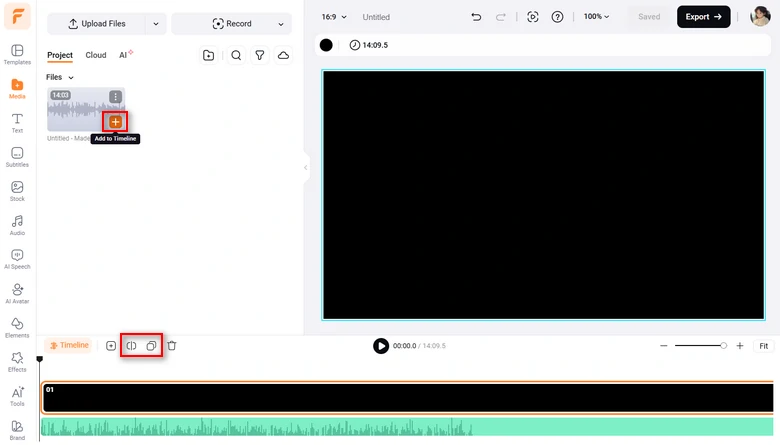
Task: Open the Brand sidebar panel
Action: pyautogui.click(x=17, y=431)
